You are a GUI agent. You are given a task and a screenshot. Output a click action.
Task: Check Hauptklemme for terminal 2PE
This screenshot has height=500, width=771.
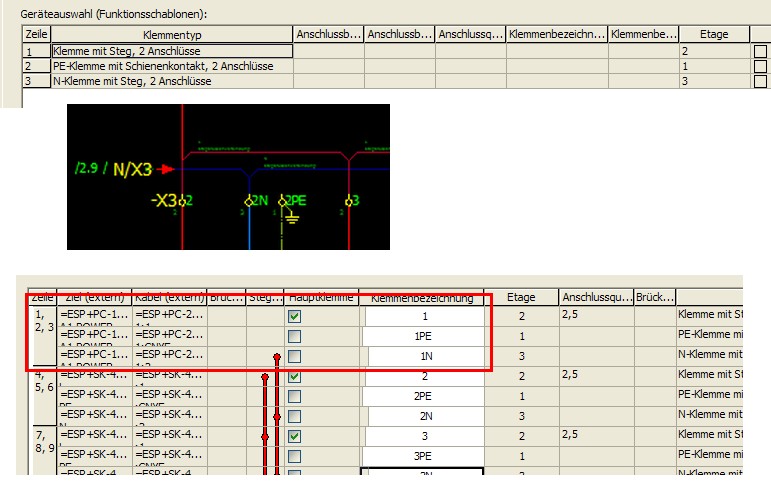[x=294, y=396]
